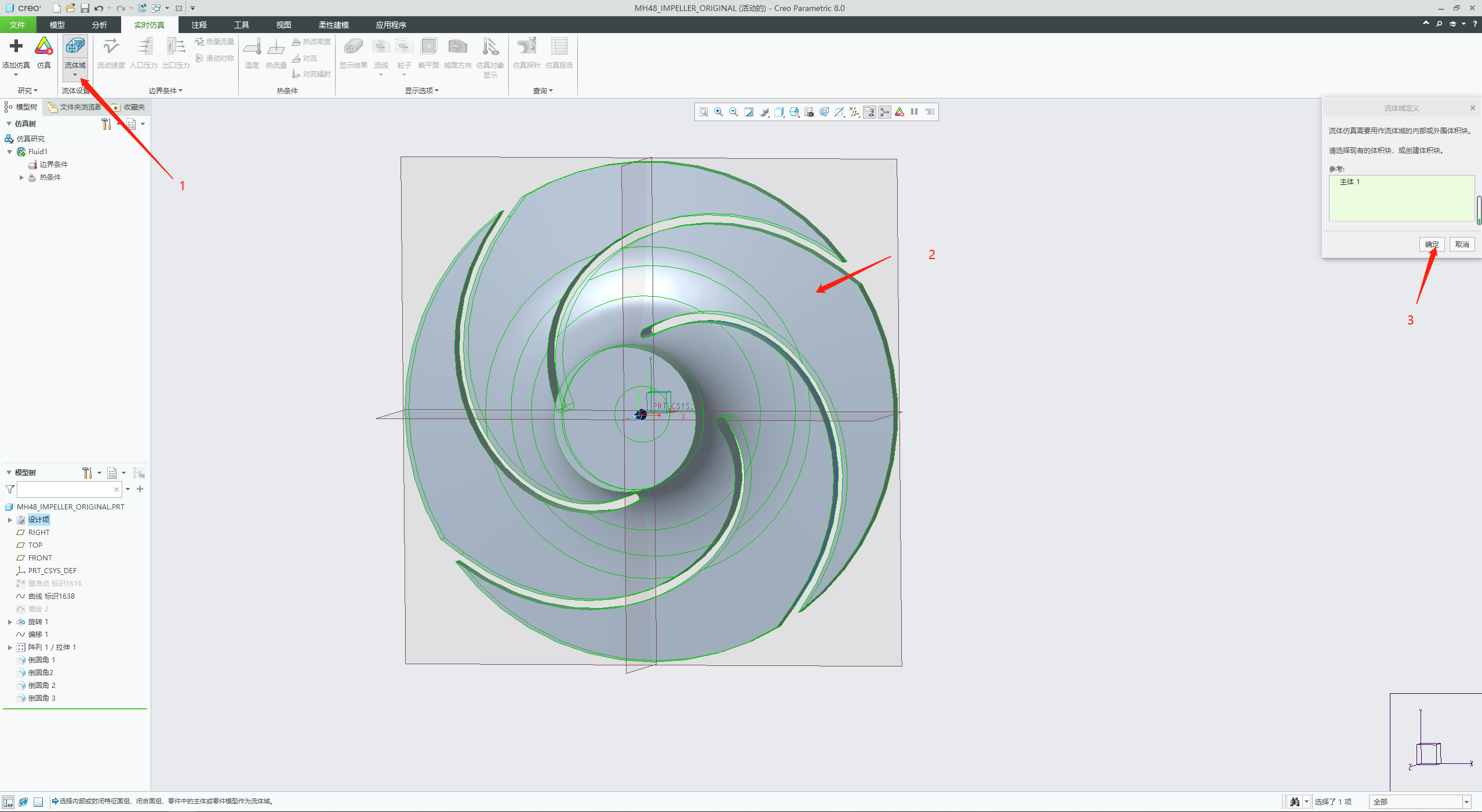Image resolution: width=1482 pixels, height=812 pixels.
Task: Collapse the Fluid1 tree node
Action: 10,152
